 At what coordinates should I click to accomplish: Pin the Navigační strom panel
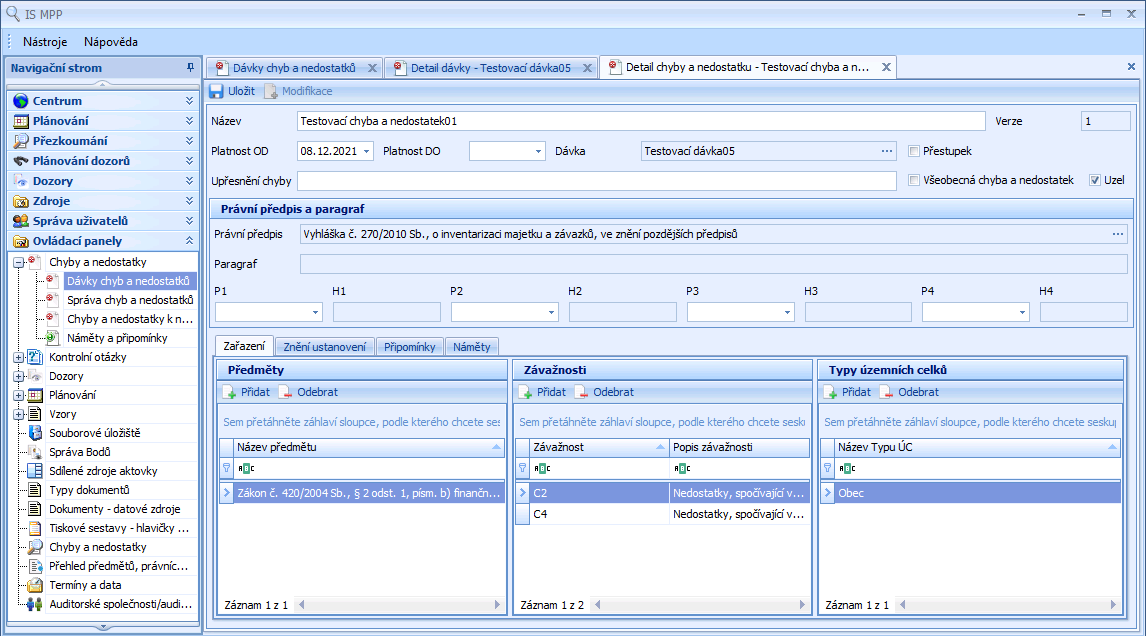(190, 68)
